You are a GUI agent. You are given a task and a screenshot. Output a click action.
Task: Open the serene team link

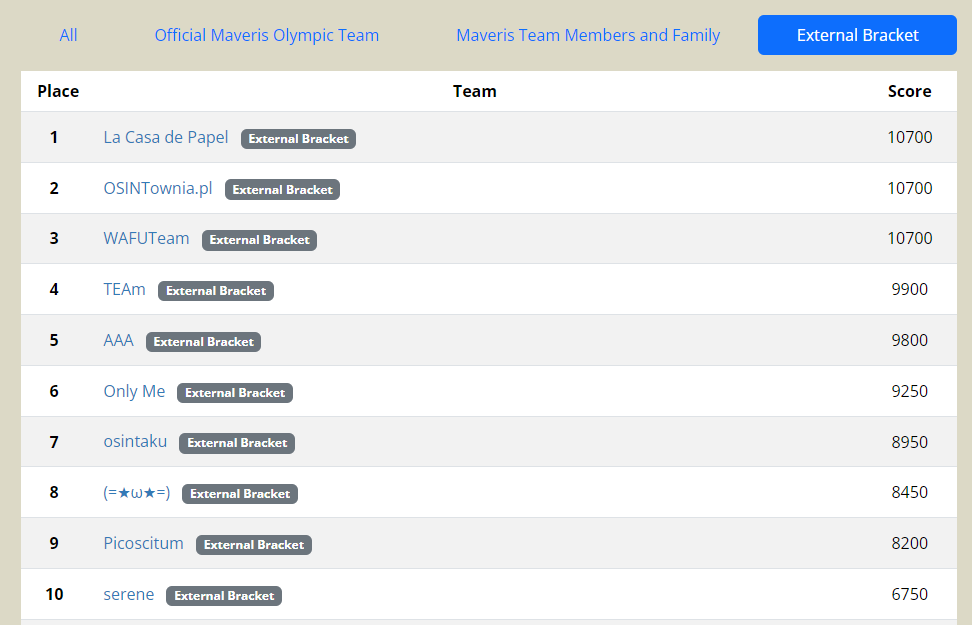tap(128, 595)
